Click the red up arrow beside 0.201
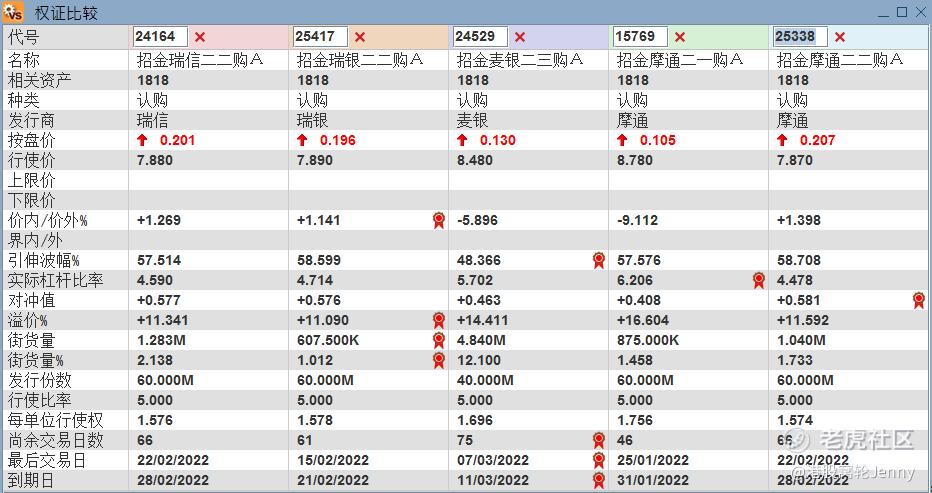932x493 pixels. point(142,140)
